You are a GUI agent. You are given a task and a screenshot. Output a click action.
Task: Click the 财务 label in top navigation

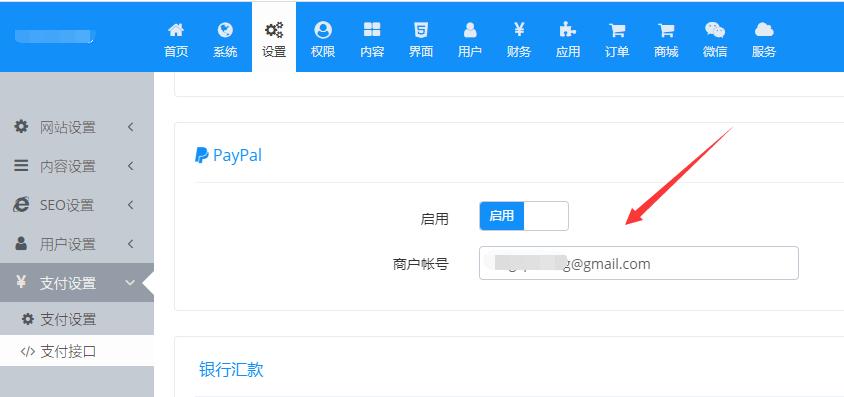[x=519, y=52]
